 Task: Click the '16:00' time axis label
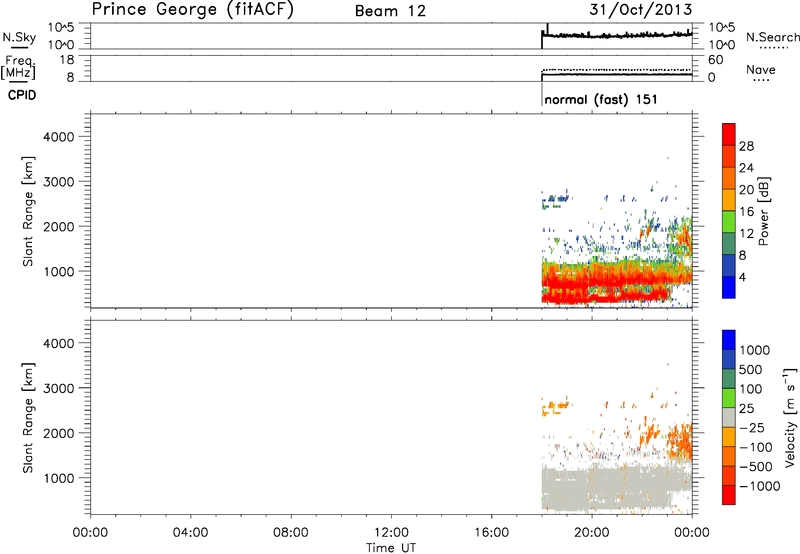click(x=491, y=533)
